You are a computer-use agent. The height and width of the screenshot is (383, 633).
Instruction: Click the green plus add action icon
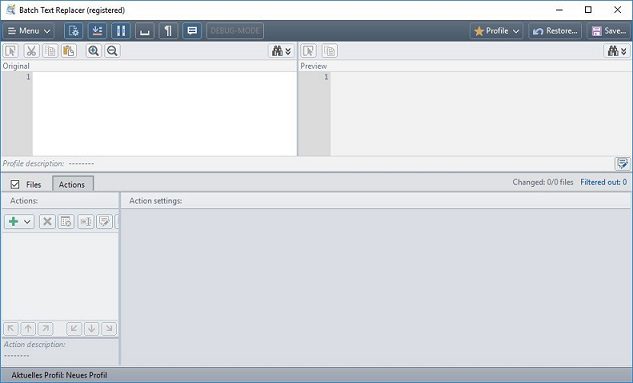pos(13,222)
